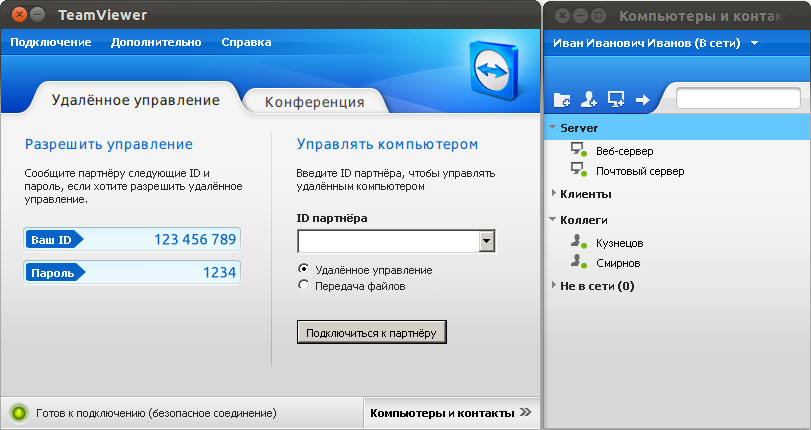Close the TeamViewer main window
The width and height of the screenshot is (811, 430).
[x=19, y=15]
